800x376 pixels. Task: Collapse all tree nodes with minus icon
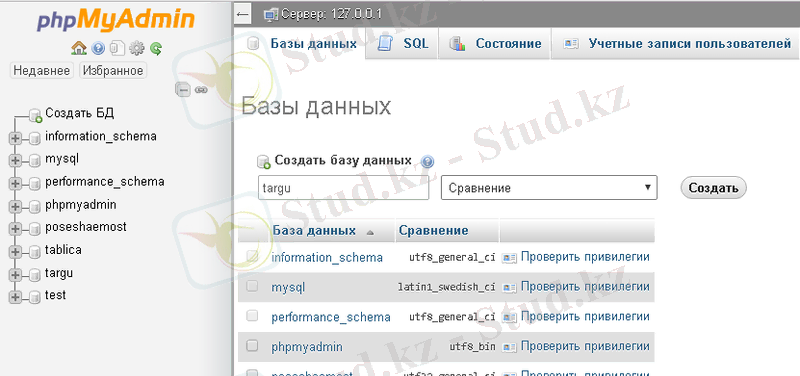(x=183, y=90)
